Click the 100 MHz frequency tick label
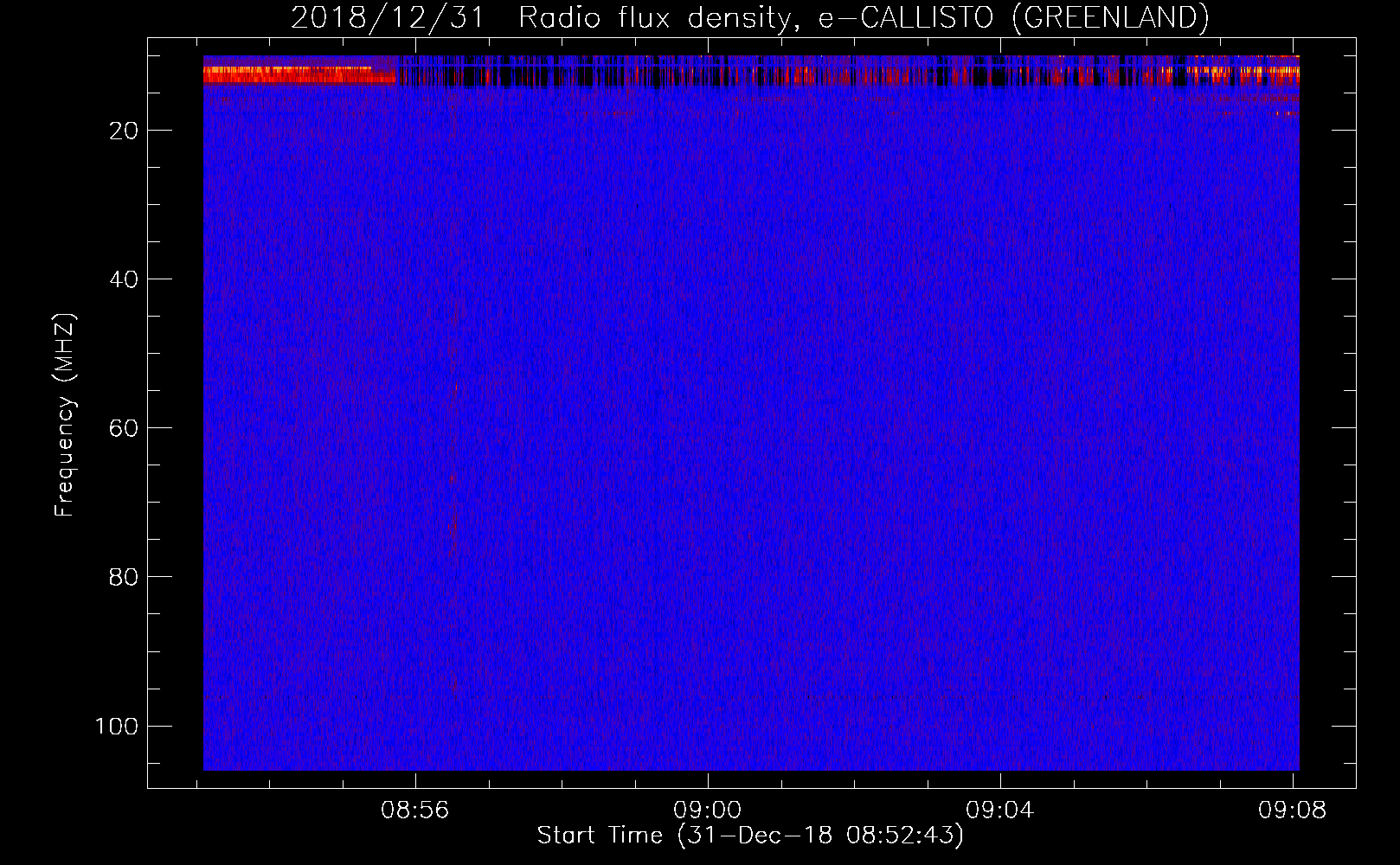The height and width of the screenshot is (865, 1400). (117, 726)
